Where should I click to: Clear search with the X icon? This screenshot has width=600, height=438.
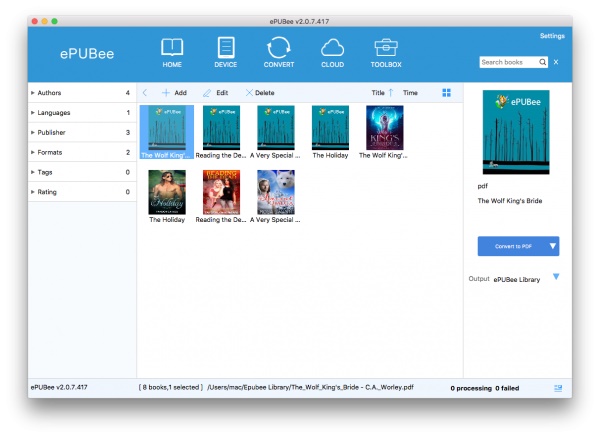coord(556,62)
